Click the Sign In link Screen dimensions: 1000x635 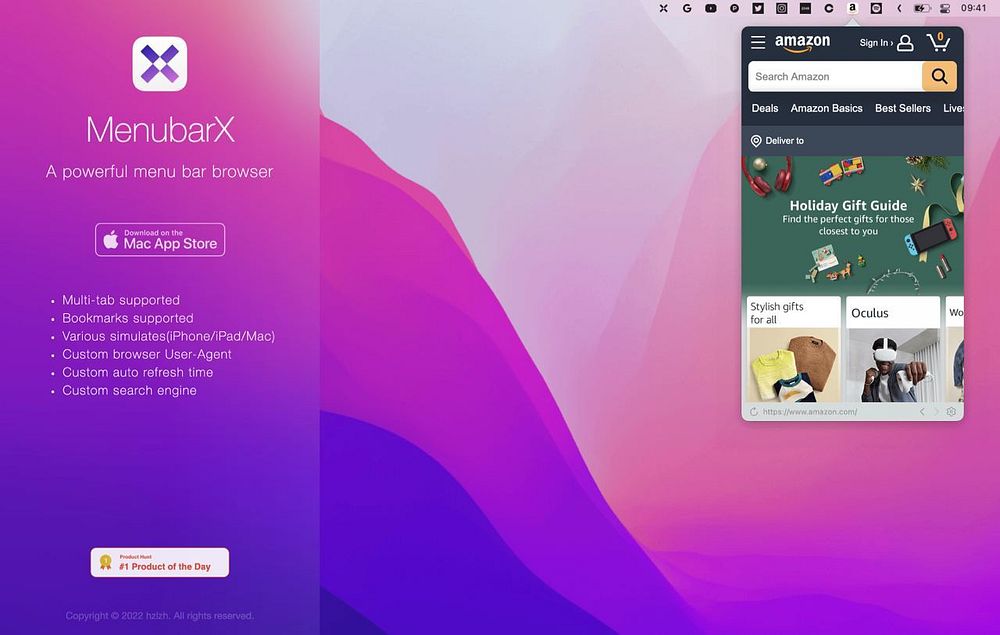876,43
